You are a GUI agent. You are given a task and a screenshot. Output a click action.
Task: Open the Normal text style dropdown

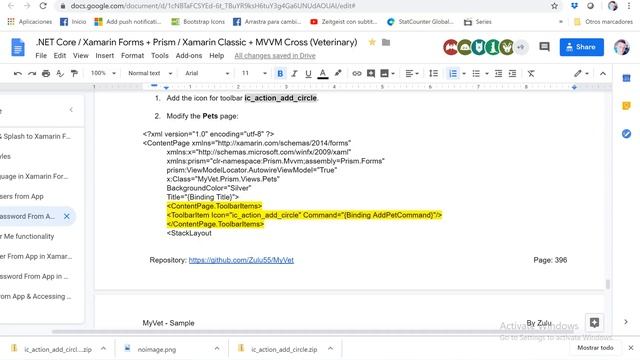[150, 73]
